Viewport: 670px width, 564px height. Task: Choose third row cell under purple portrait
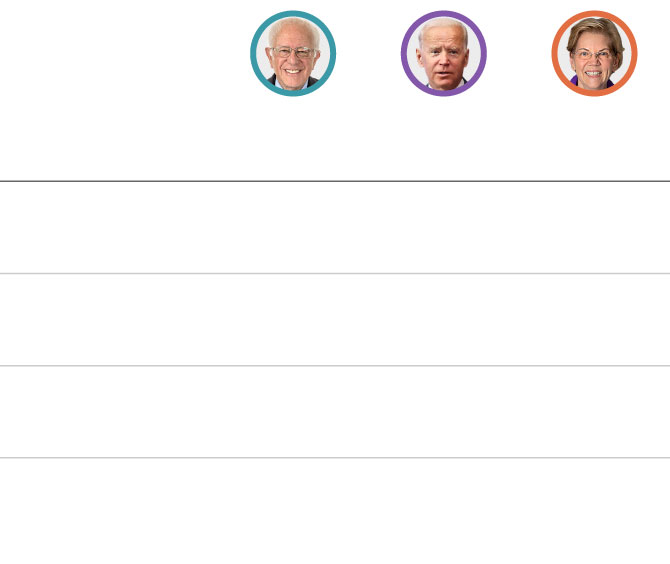tap(444, 412)
